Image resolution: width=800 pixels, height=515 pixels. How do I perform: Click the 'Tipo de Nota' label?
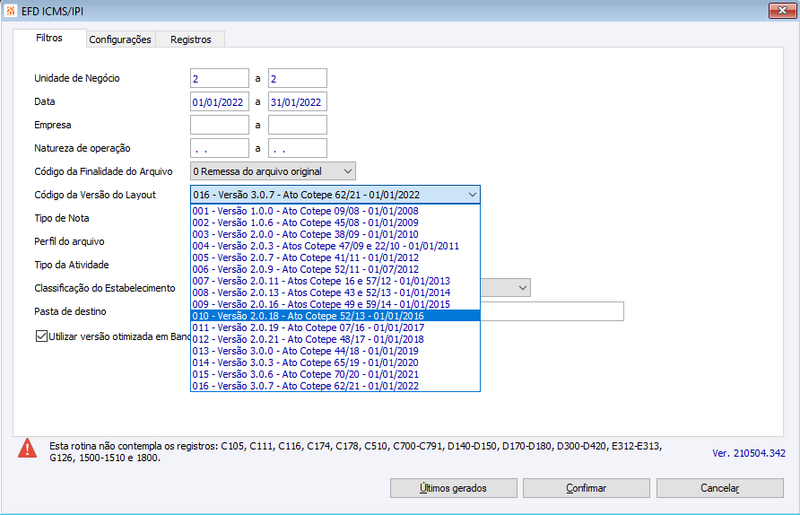click(62, 218)
